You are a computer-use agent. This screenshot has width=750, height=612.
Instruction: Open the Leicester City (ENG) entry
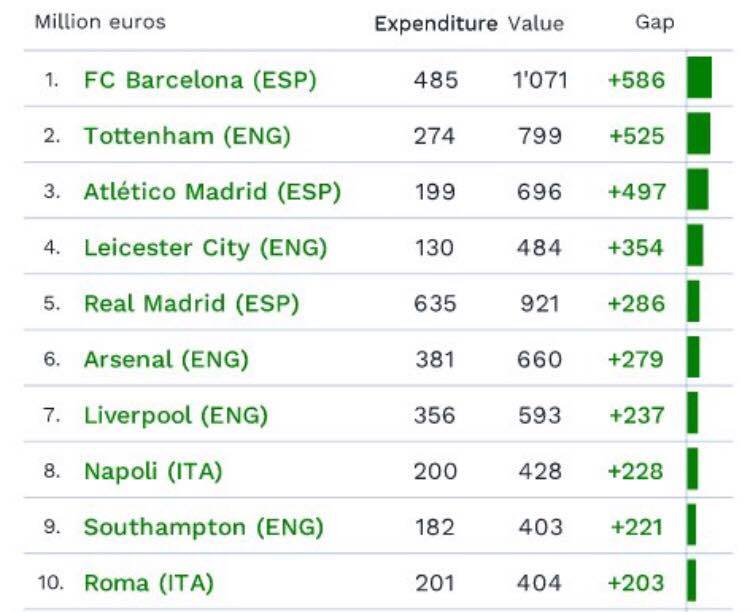(x=205, y=247)
